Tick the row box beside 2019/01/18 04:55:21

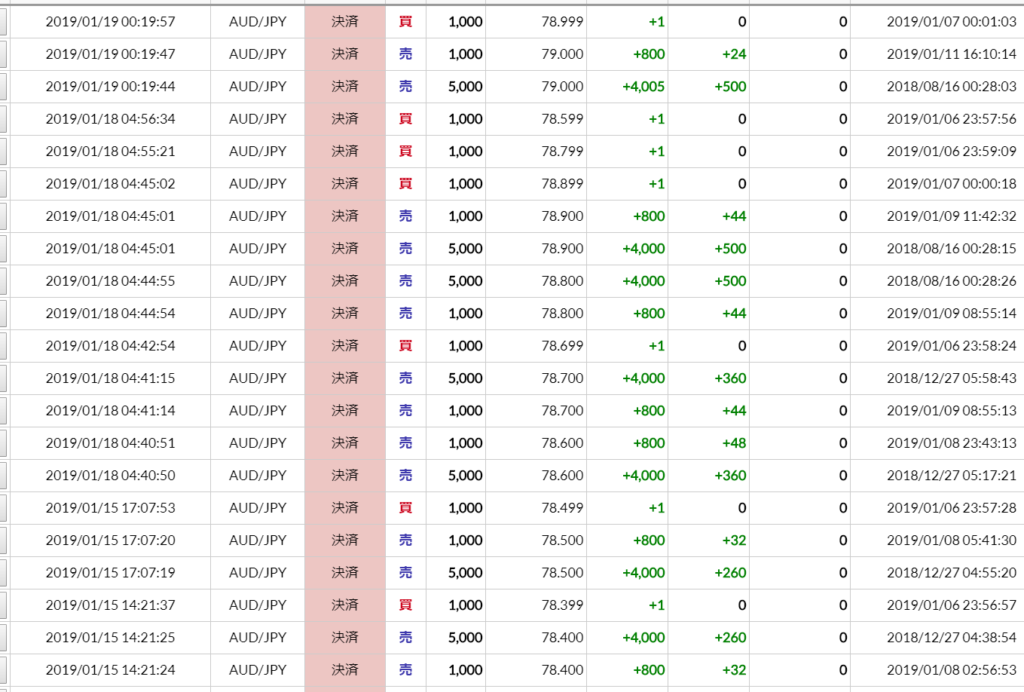click(x=2, y=151)
